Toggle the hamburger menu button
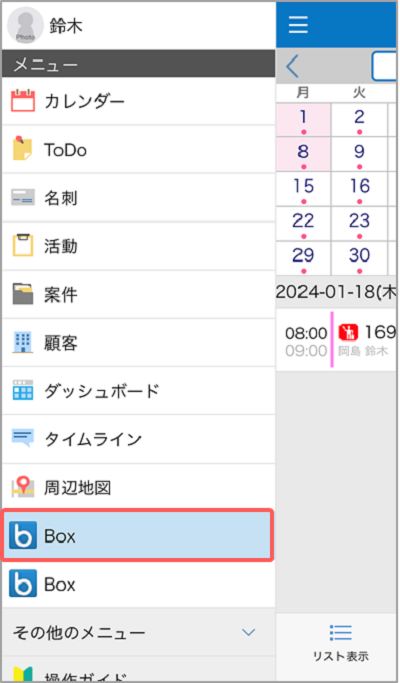This screenshot has height=683, width=400. coord(298,24)
